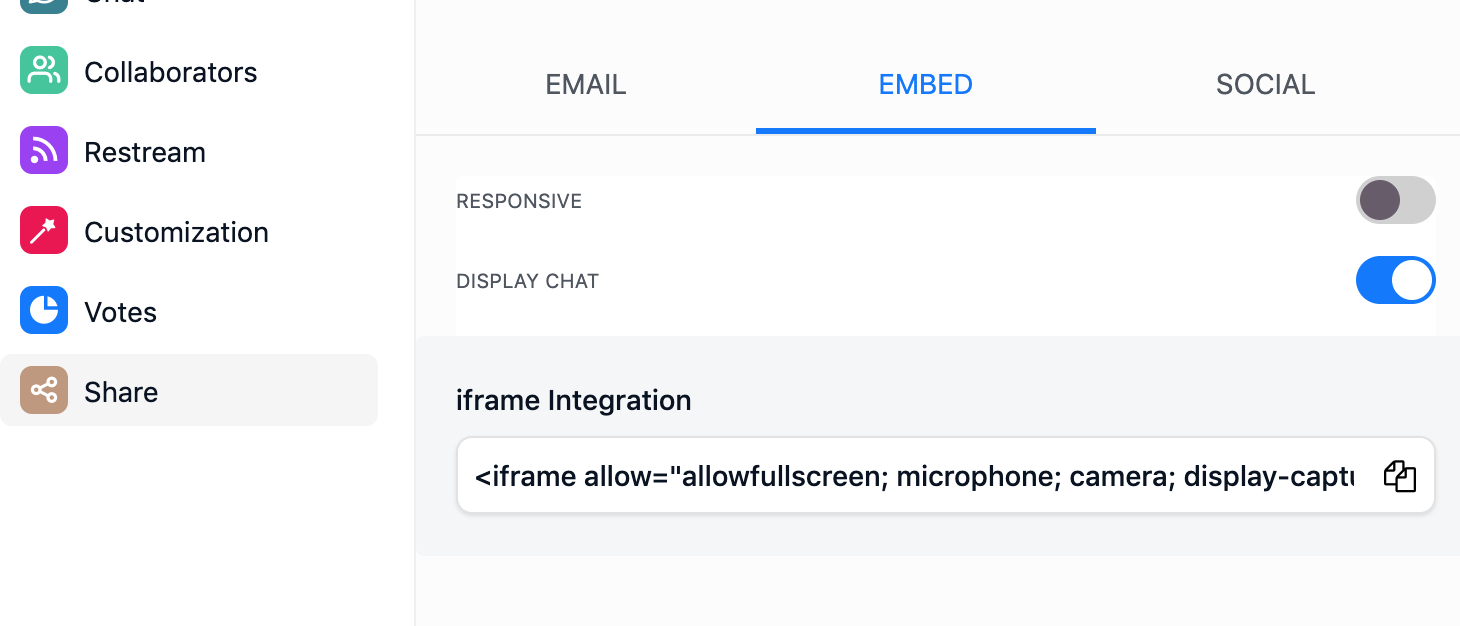Select the Votes sidebar label
This screenshot has height=626, width=1460.
(121, 312)
